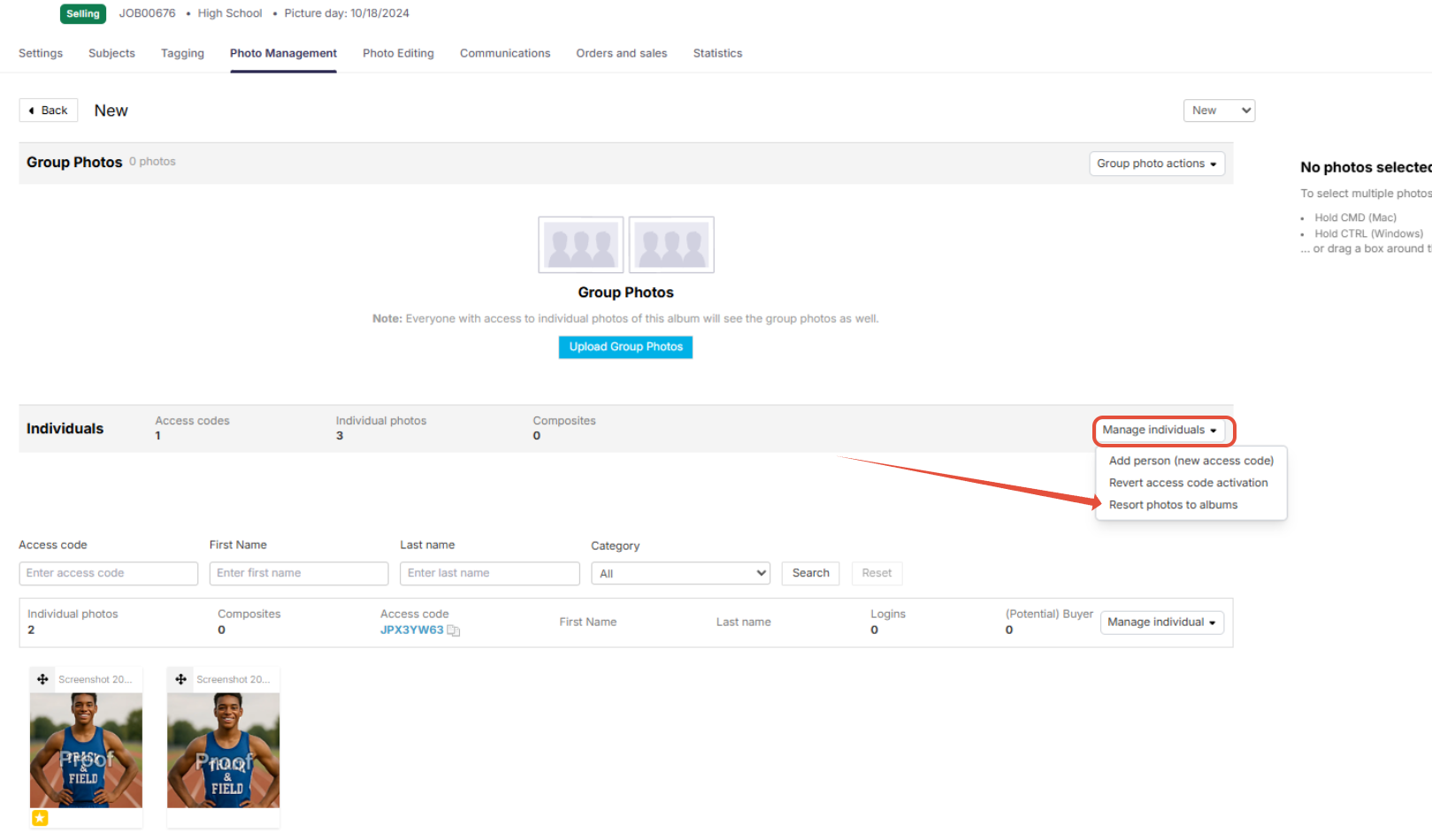
Task: Click the Search button
Action: (810, 573)
